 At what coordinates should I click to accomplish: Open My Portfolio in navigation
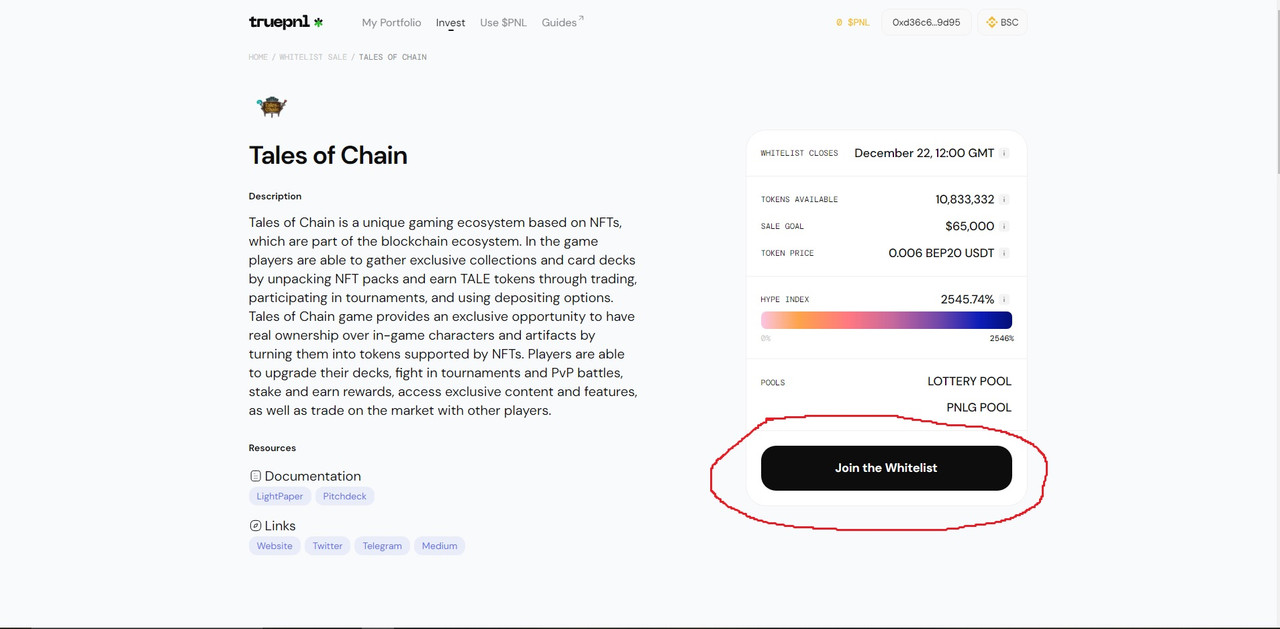(391, 22)
